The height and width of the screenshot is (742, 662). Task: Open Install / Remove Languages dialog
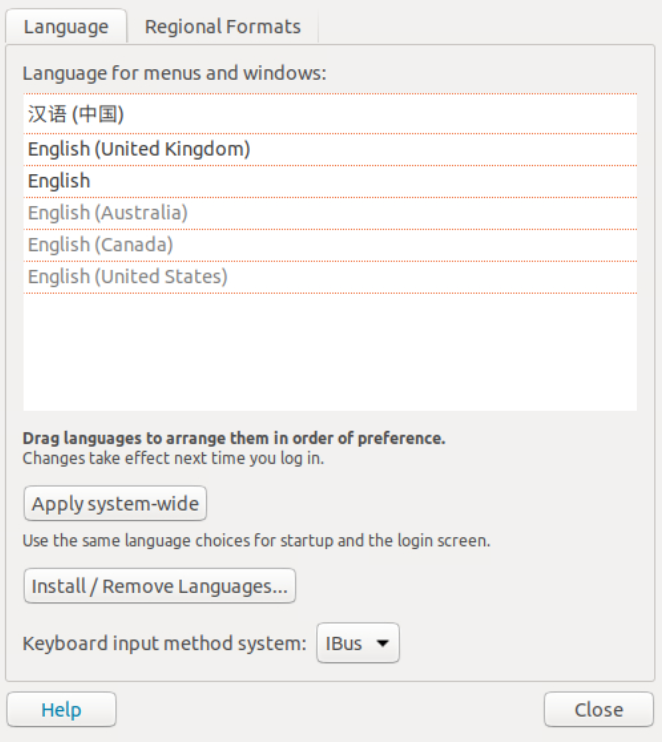[160, 586]
